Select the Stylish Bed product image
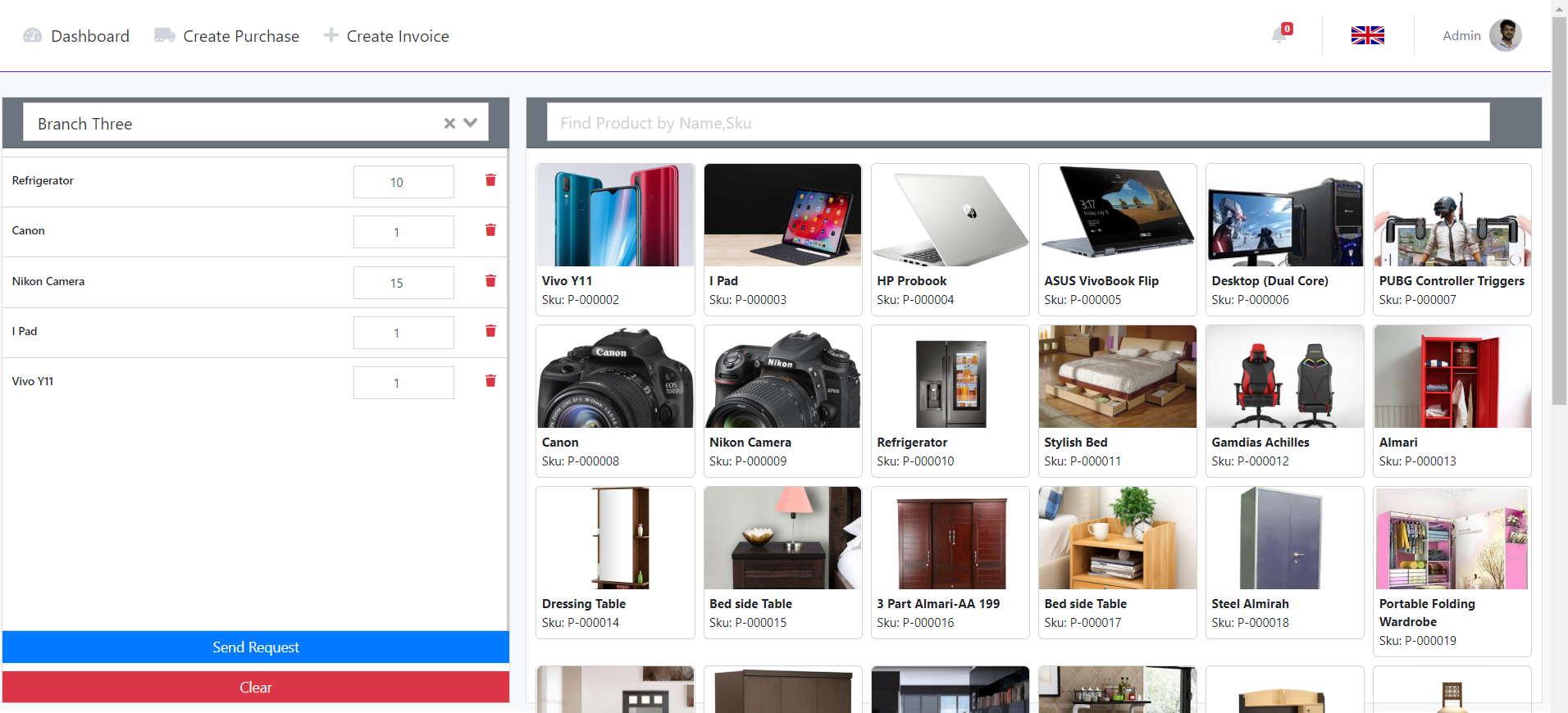1568x713 pixels. pos(1117,376)
